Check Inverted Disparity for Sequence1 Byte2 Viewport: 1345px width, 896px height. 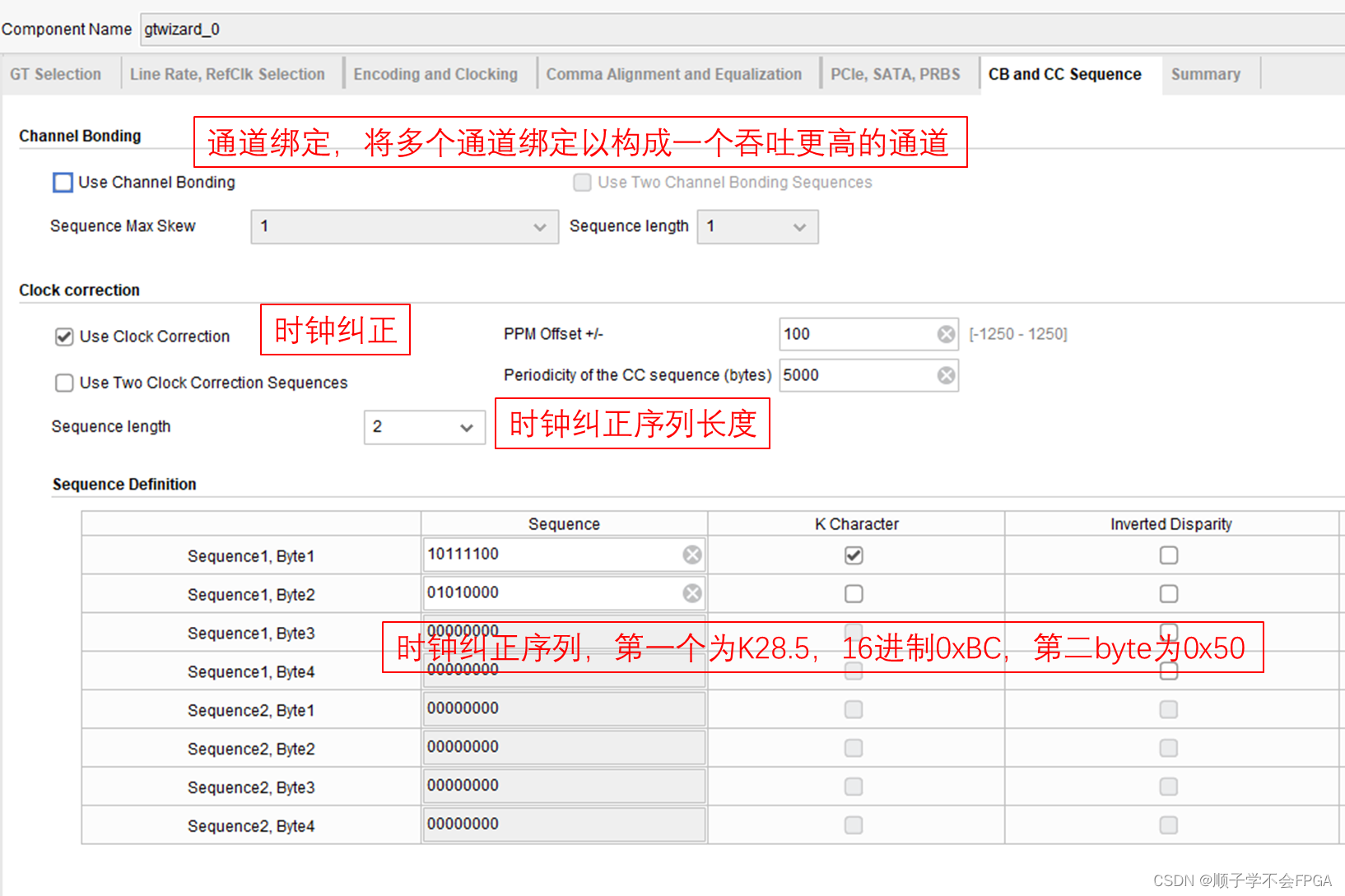[x=1169, y=593]
